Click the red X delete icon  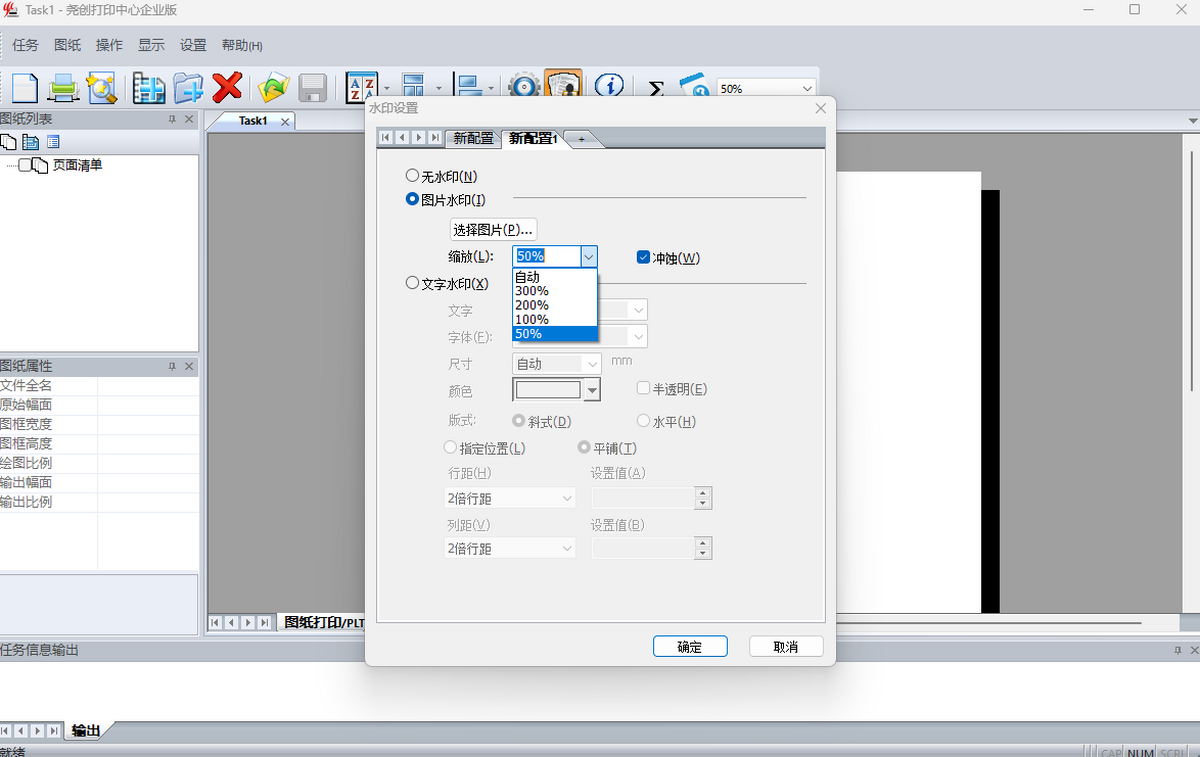227,87
